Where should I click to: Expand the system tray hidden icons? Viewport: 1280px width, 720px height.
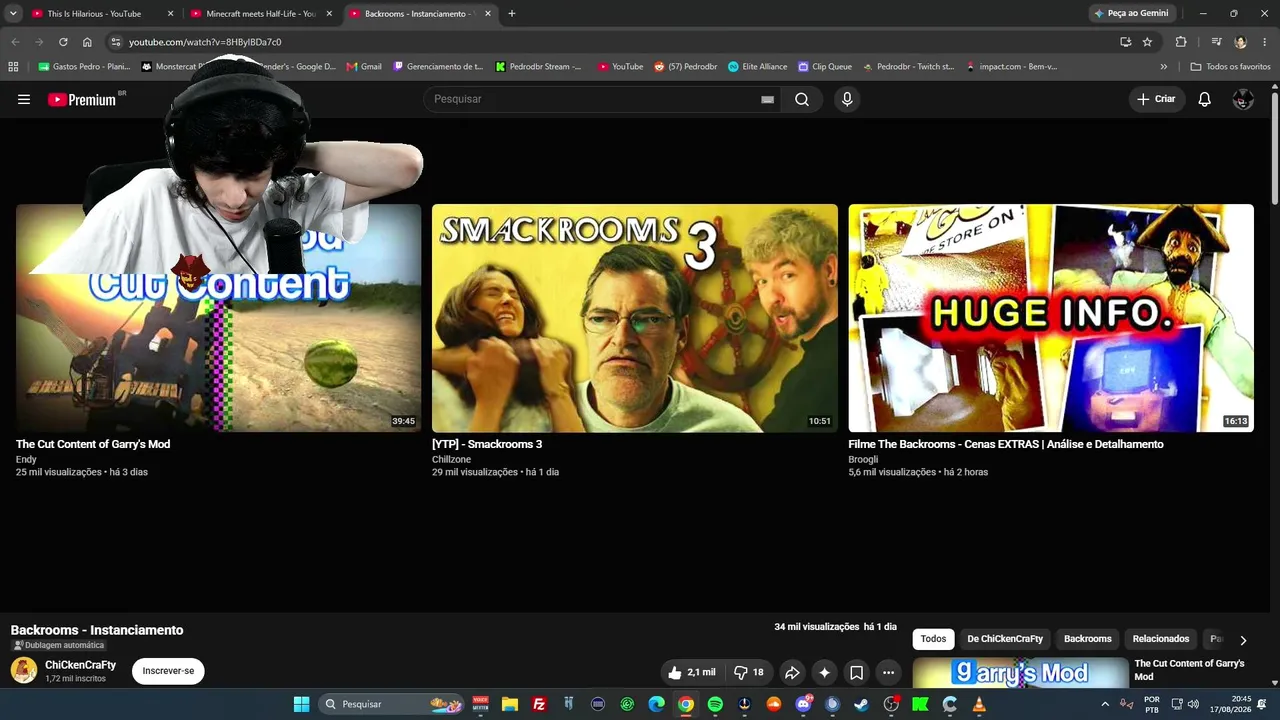click(x=1105, y=704)
